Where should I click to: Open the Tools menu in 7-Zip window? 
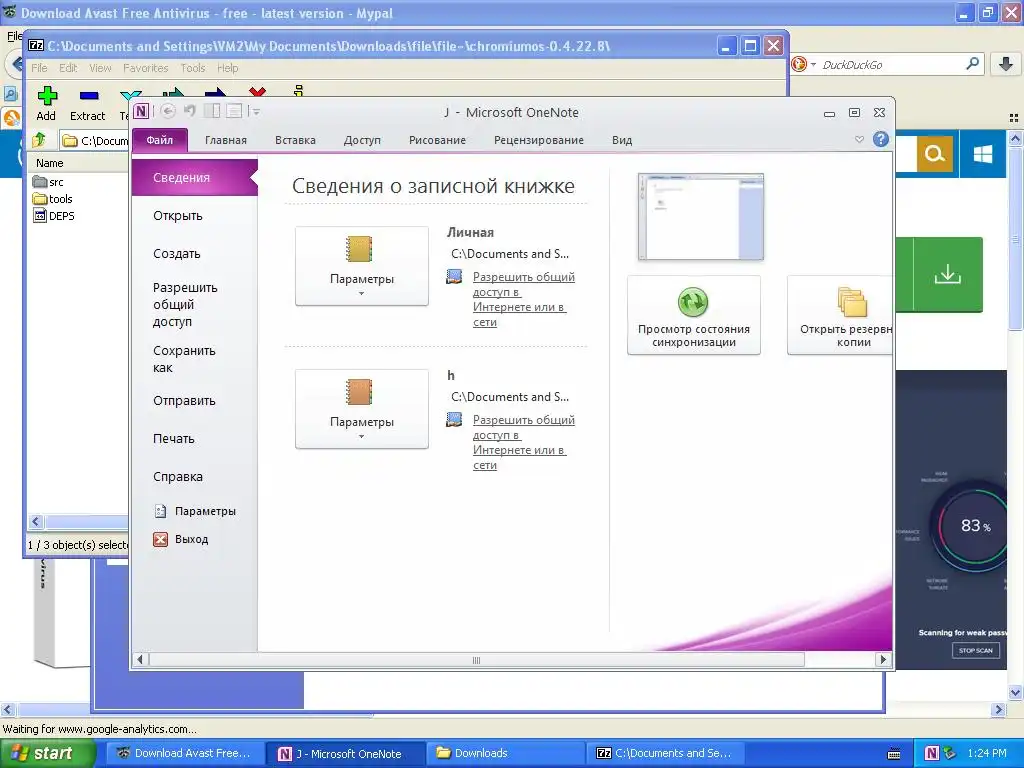pos(193,68)
